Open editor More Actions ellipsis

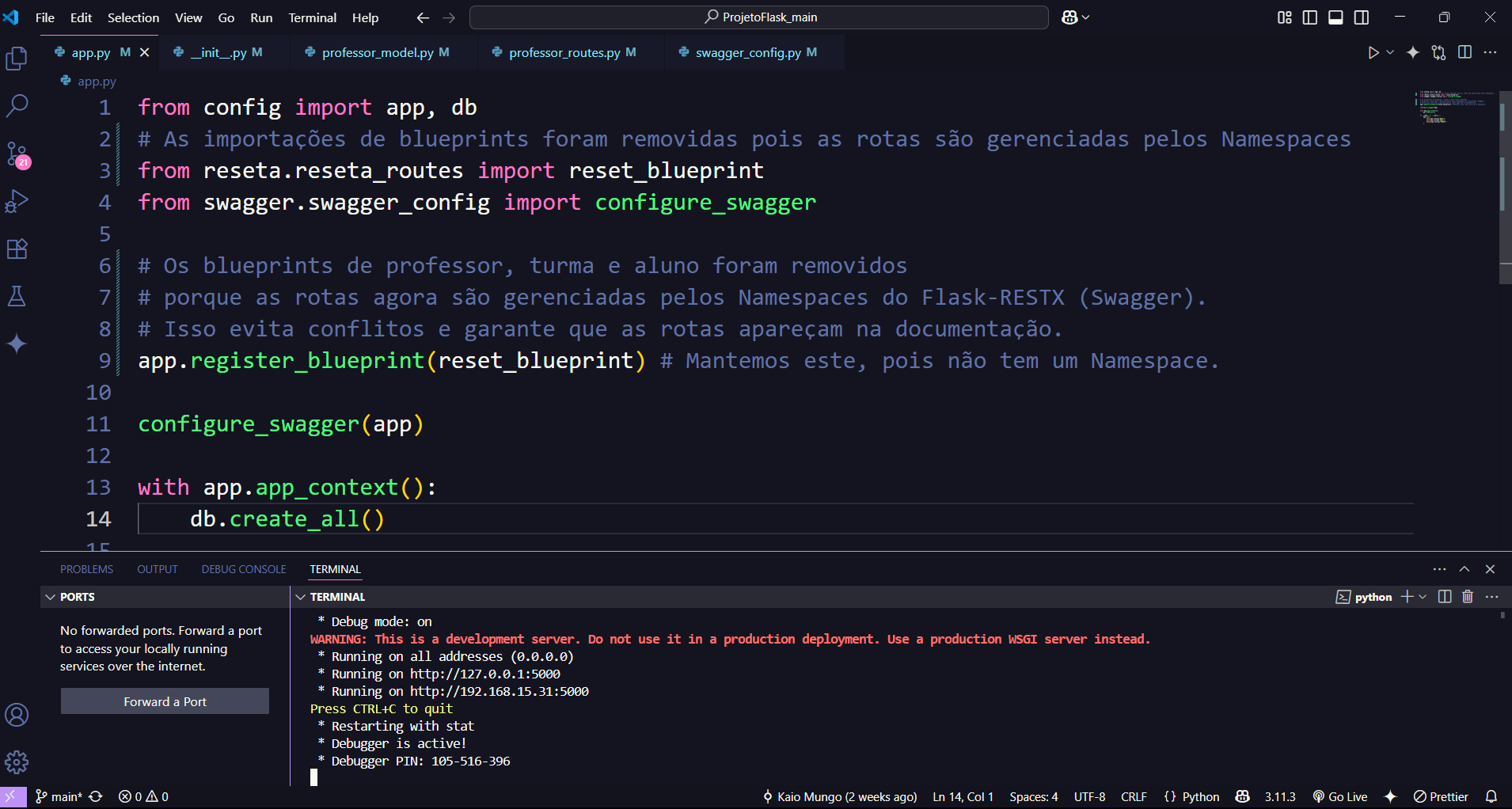pos(1491,52)
